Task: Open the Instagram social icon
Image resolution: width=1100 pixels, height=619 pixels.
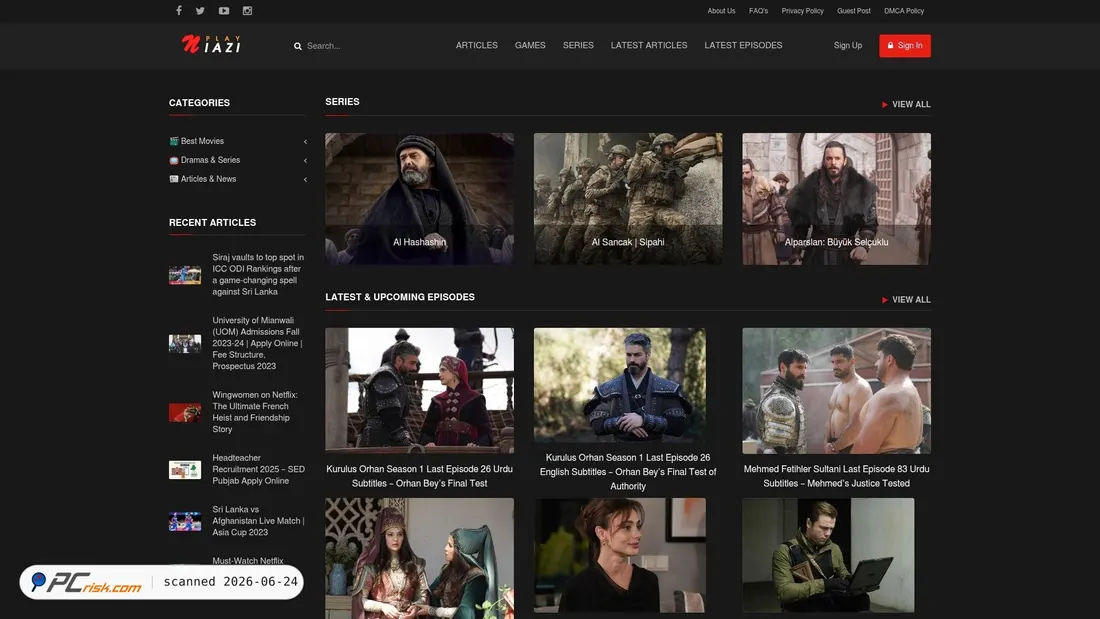Action: pos(247,11)
